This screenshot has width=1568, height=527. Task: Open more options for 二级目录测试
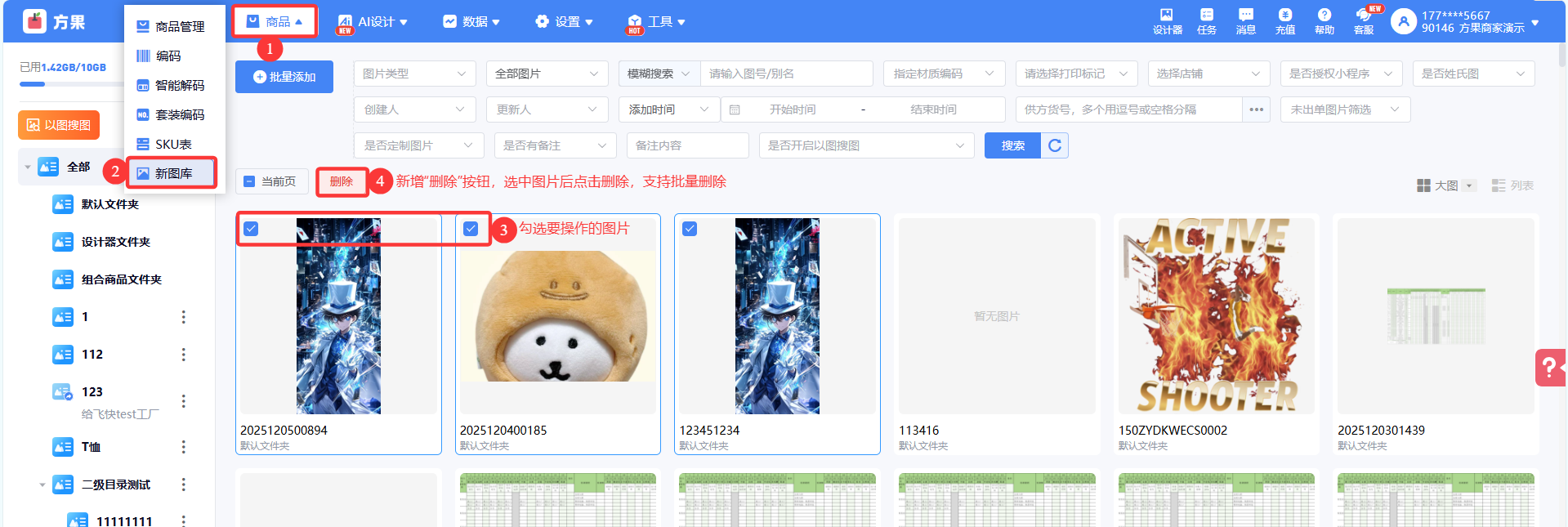[183, 485]
